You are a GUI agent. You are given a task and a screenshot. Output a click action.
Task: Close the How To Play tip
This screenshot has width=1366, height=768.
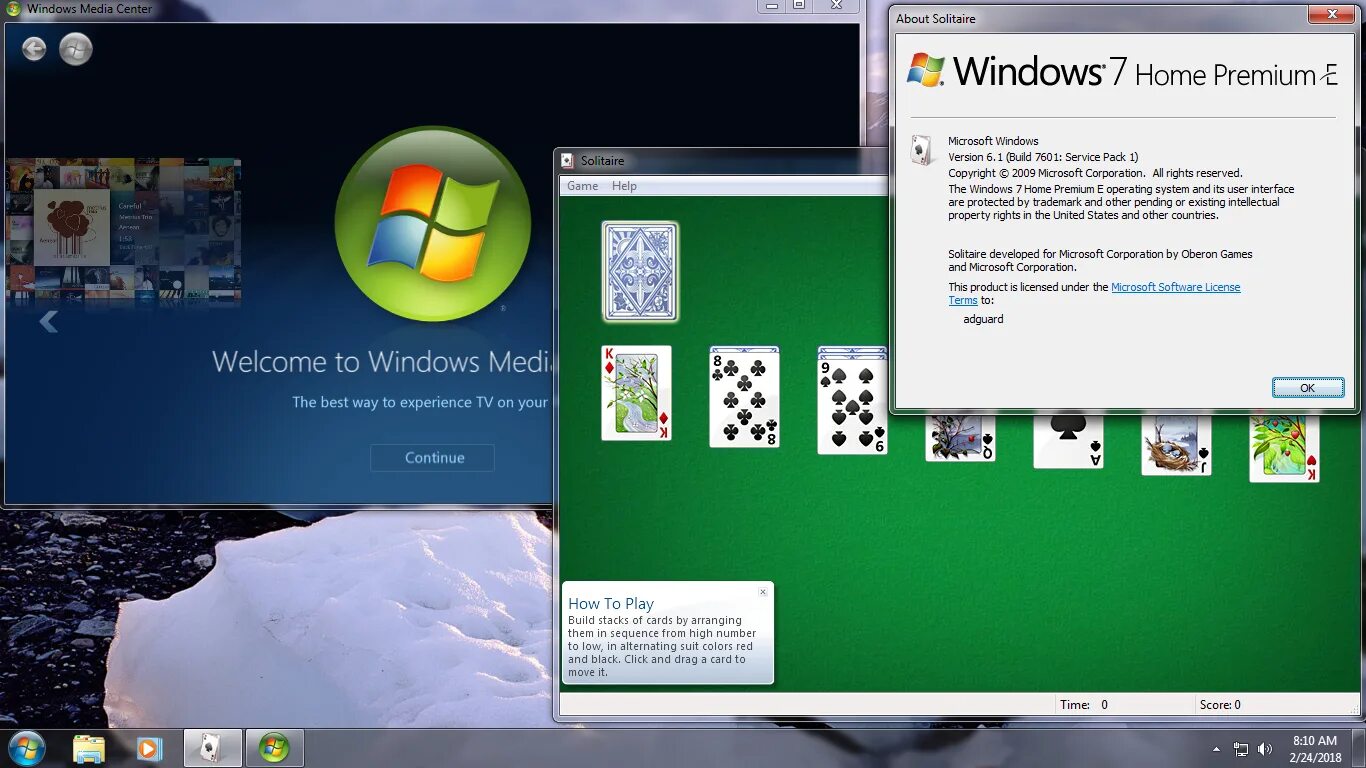(x=763, y=592)
